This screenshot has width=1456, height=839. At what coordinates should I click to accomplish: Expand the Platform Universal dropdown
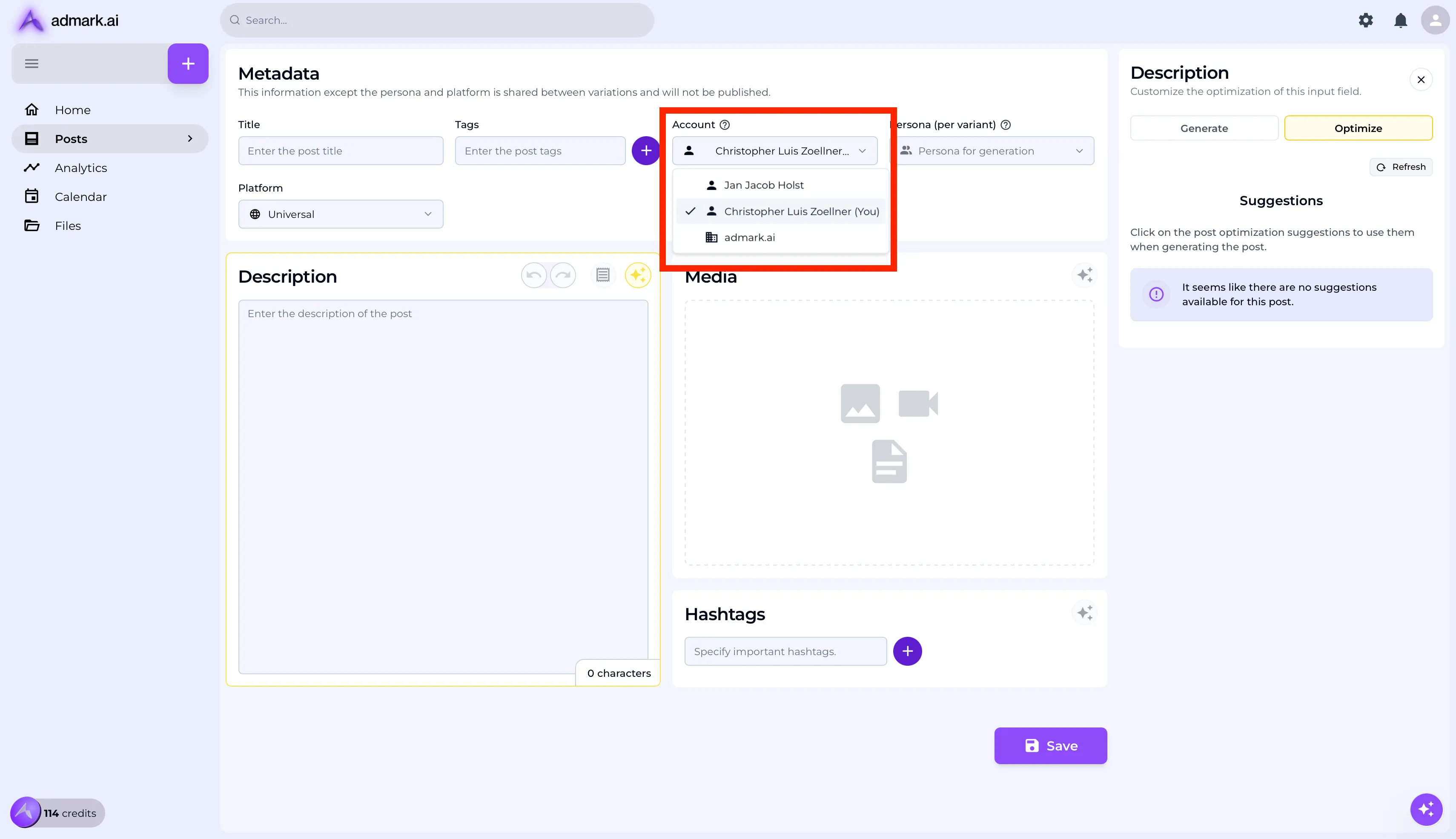click(x=341, y=215)
